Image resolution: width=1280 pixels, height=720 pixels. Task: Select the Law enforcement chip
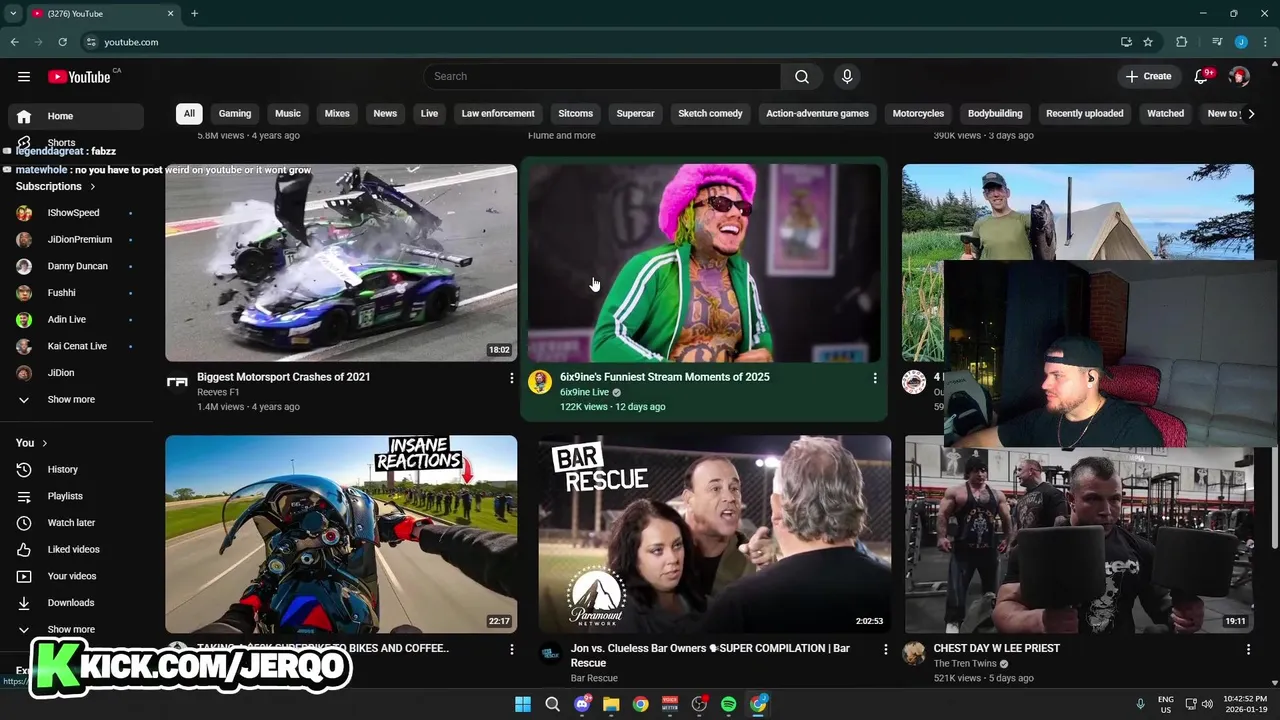click(498, 114)
